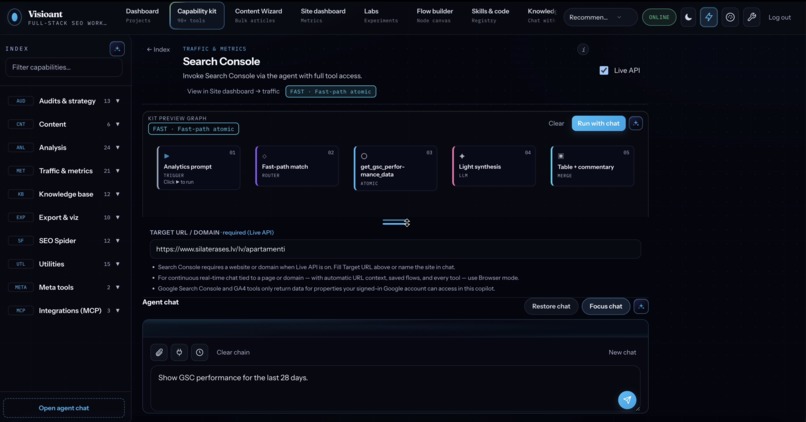Send the chat message with paper plane
Viewport: 806px width, 422px height.
[627, 399]
